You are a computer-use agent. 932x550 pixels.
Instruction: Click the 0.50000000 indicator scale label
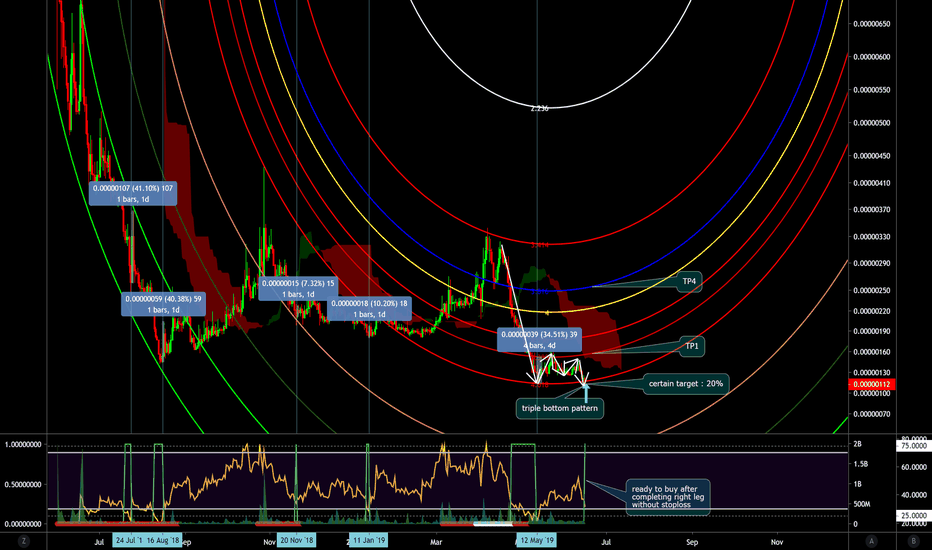coord(23,485)
